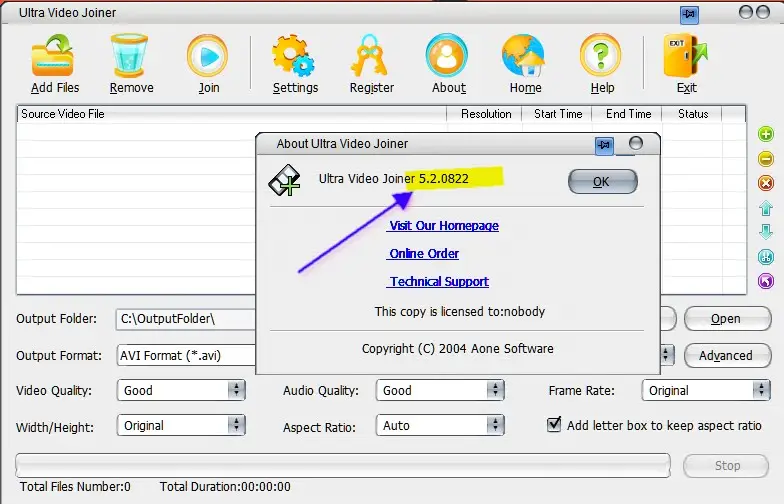Click the red X clear icon in sidebar
The width and height of the screenshot is (784, 504).
tap(766, 183)
